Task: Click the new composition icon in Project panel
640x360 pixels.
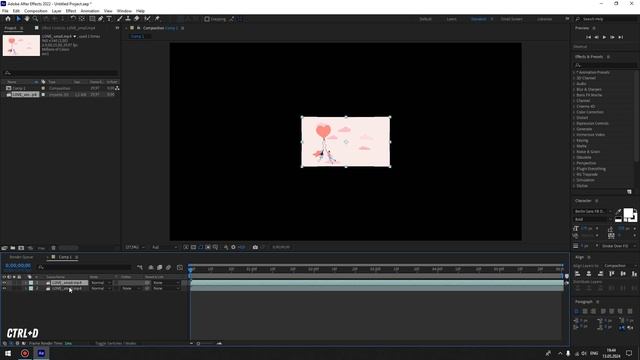Action: 21,248
